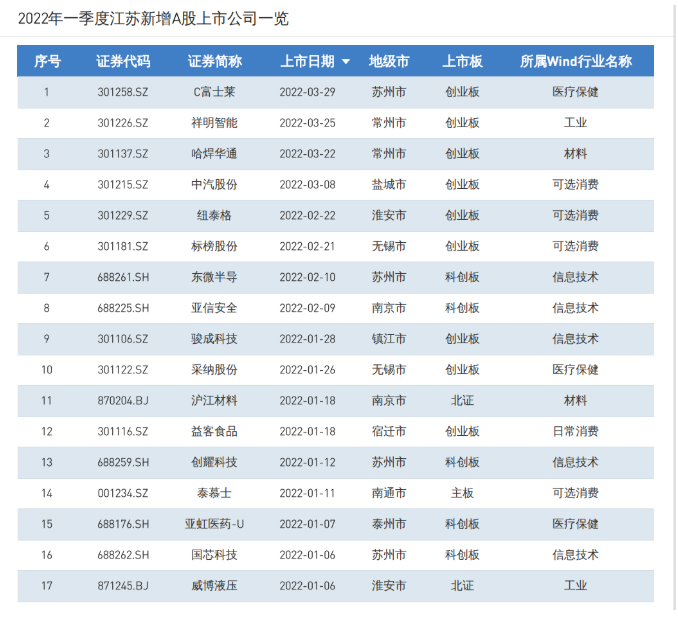Click the 上市日期 column header text
This screenshot has width=678, height=618.
[307, 61]
